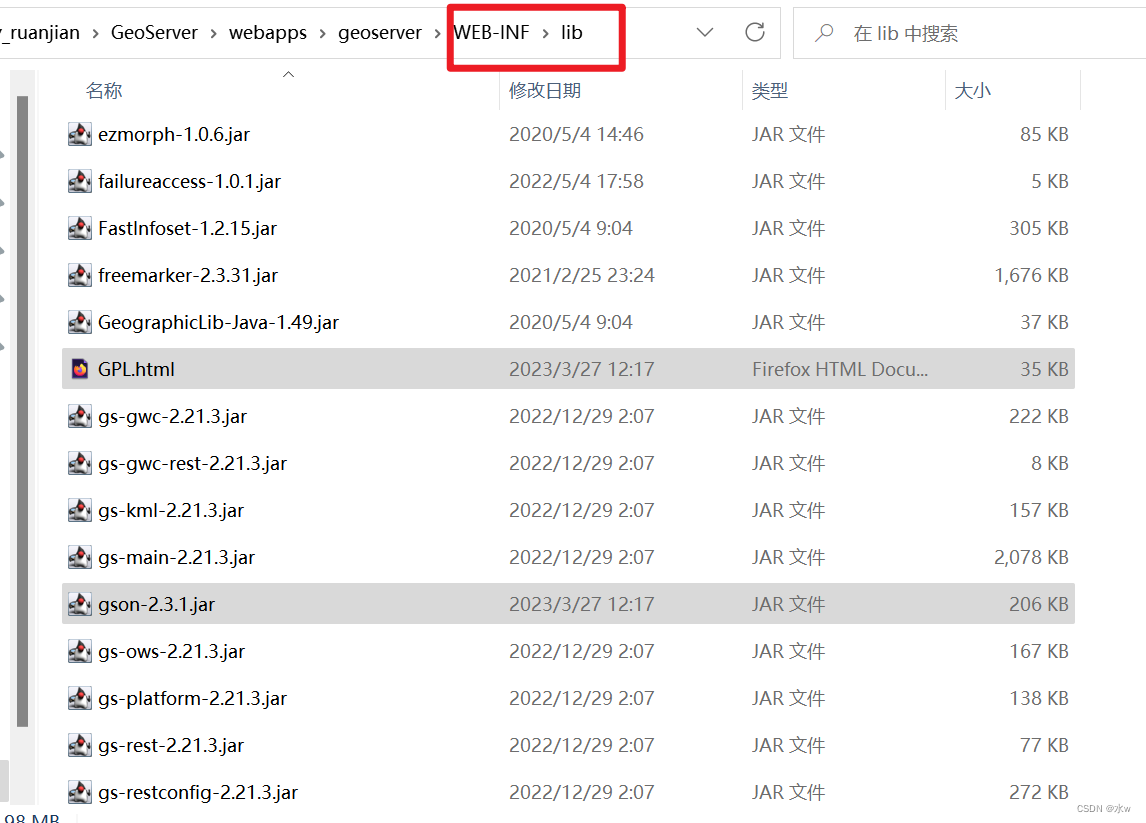1146x823 pixels.
Task: Select file name freemarker-2.3.31.jar
Action: (x=188, y=276)
